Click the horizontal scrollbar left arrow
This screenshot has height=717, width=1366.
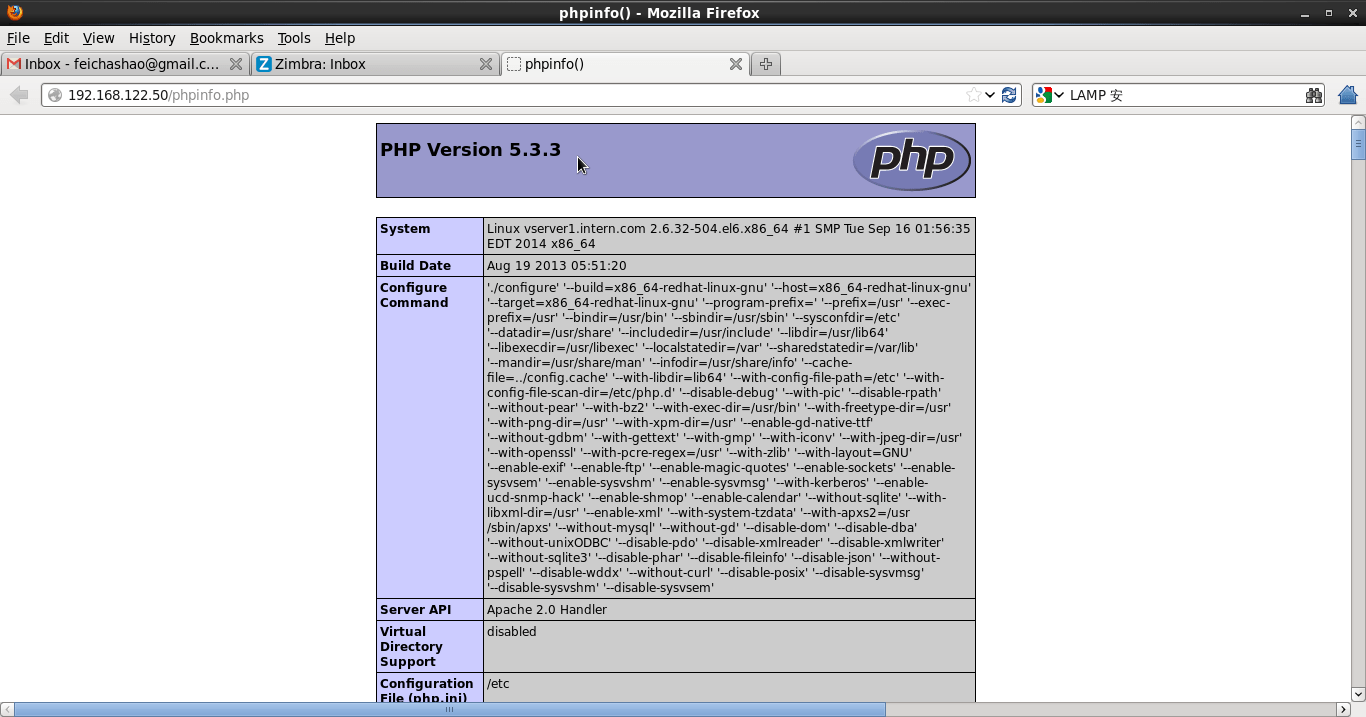tap(7, 709)
